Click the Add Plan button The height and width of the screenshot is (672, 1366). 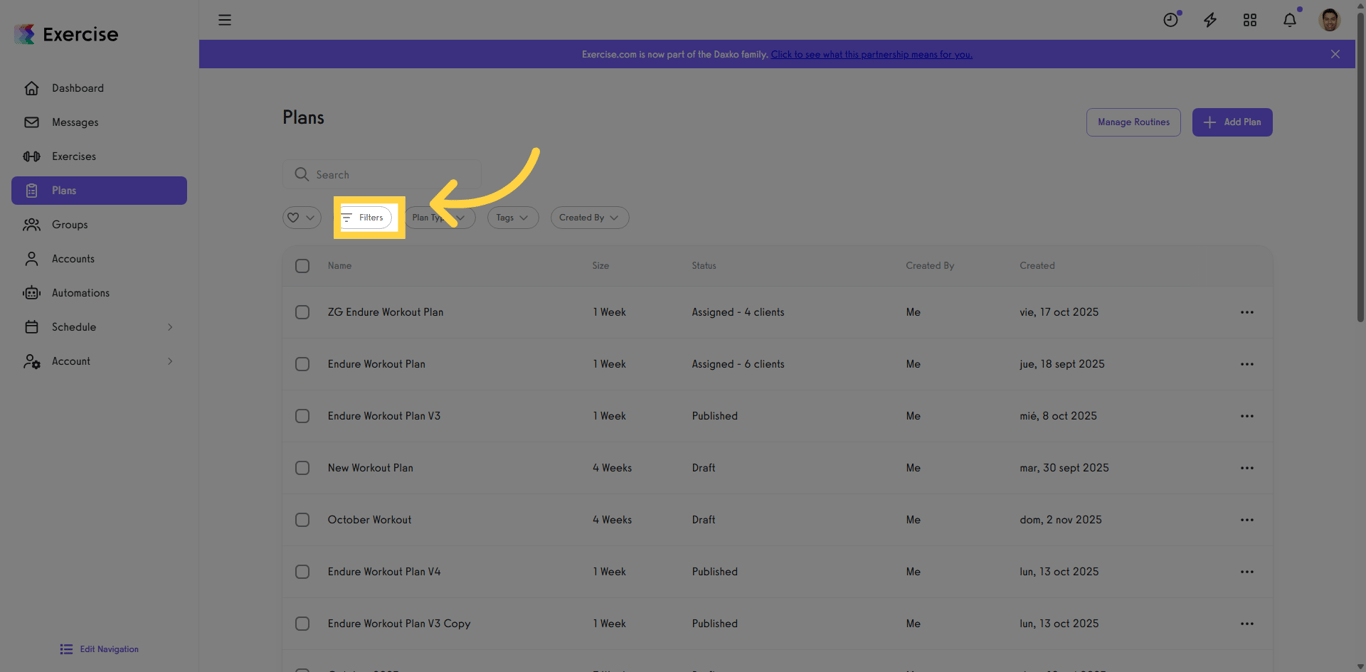(x=1232, y=121)
